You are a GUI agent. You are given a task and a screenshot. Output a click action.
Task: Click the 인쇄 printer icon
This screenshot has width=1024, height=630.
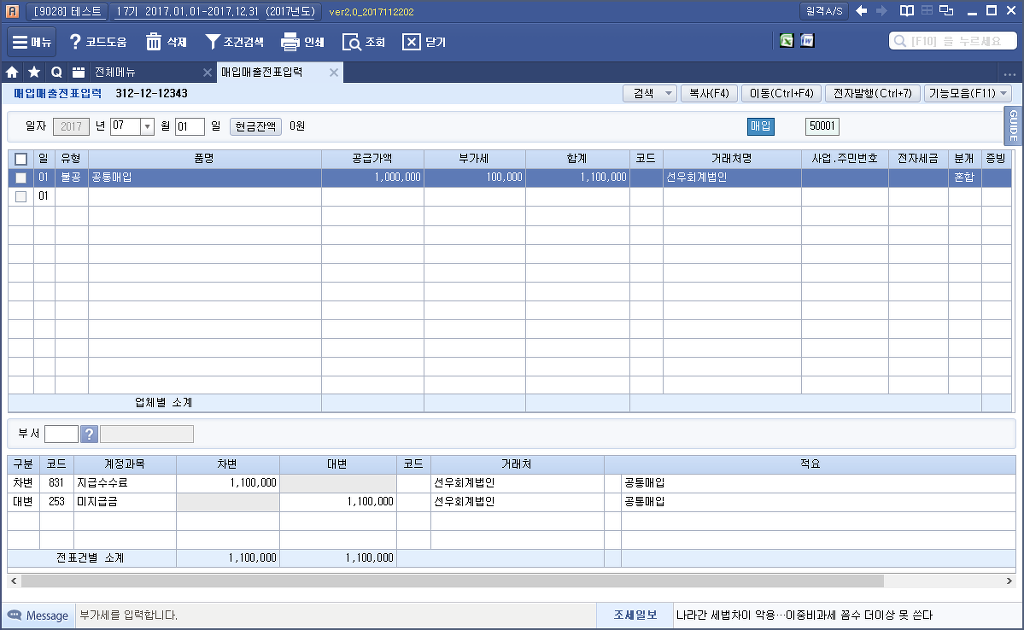point(290,42)
